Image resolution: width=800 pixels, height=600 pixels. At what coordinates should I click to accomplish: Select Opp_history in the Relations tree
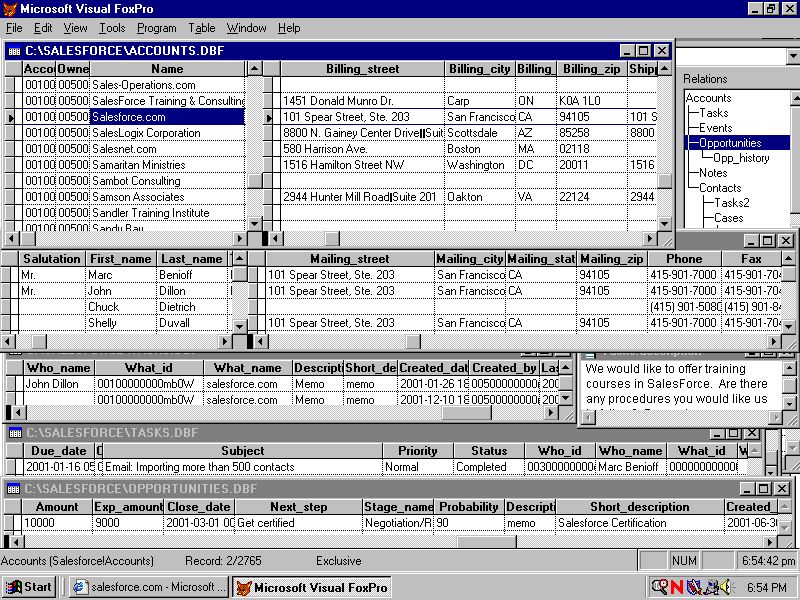click(x=741, y=158)
